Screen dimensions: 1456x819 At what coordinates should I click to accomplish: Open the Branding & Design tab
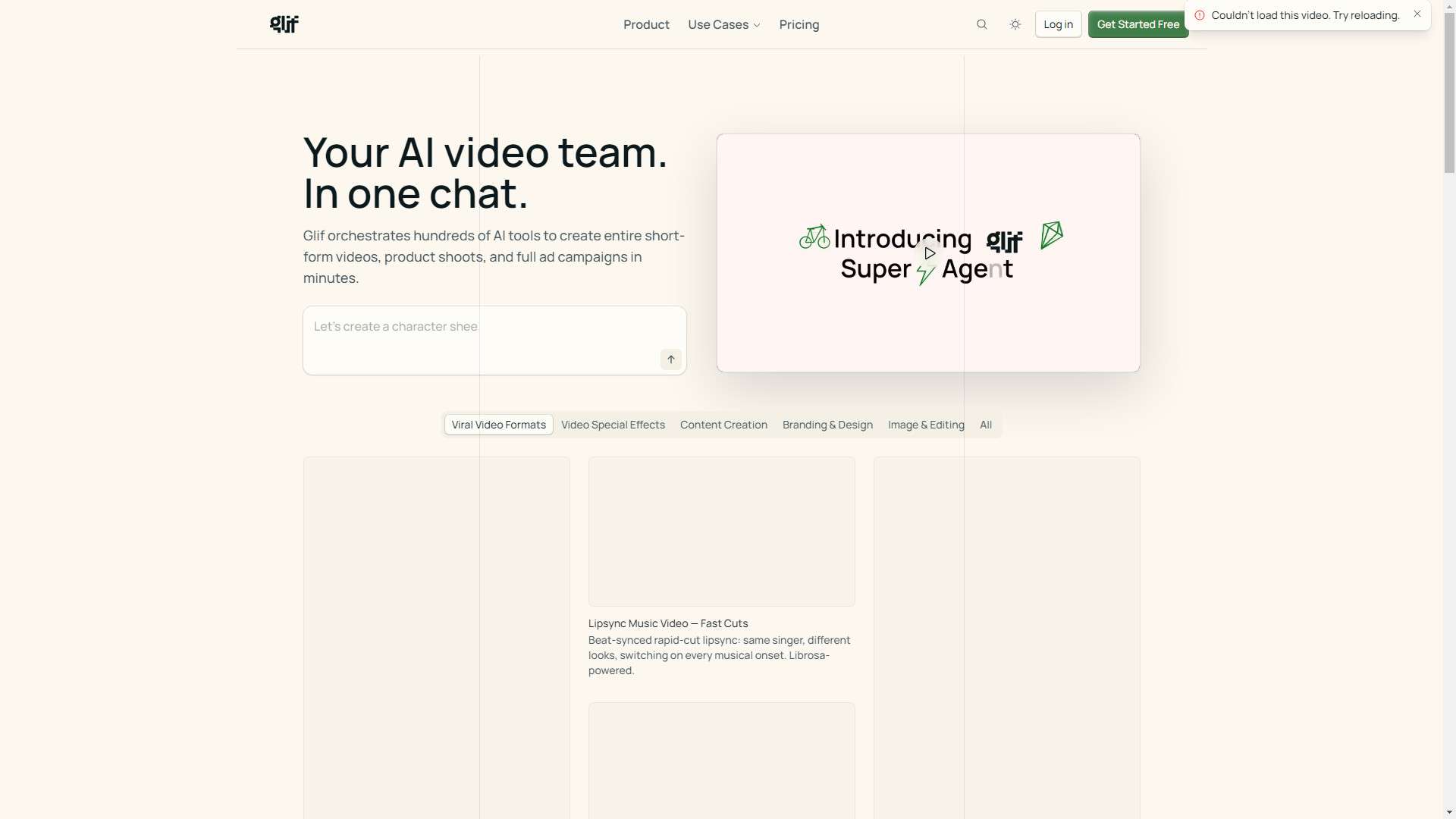point(827,425)
